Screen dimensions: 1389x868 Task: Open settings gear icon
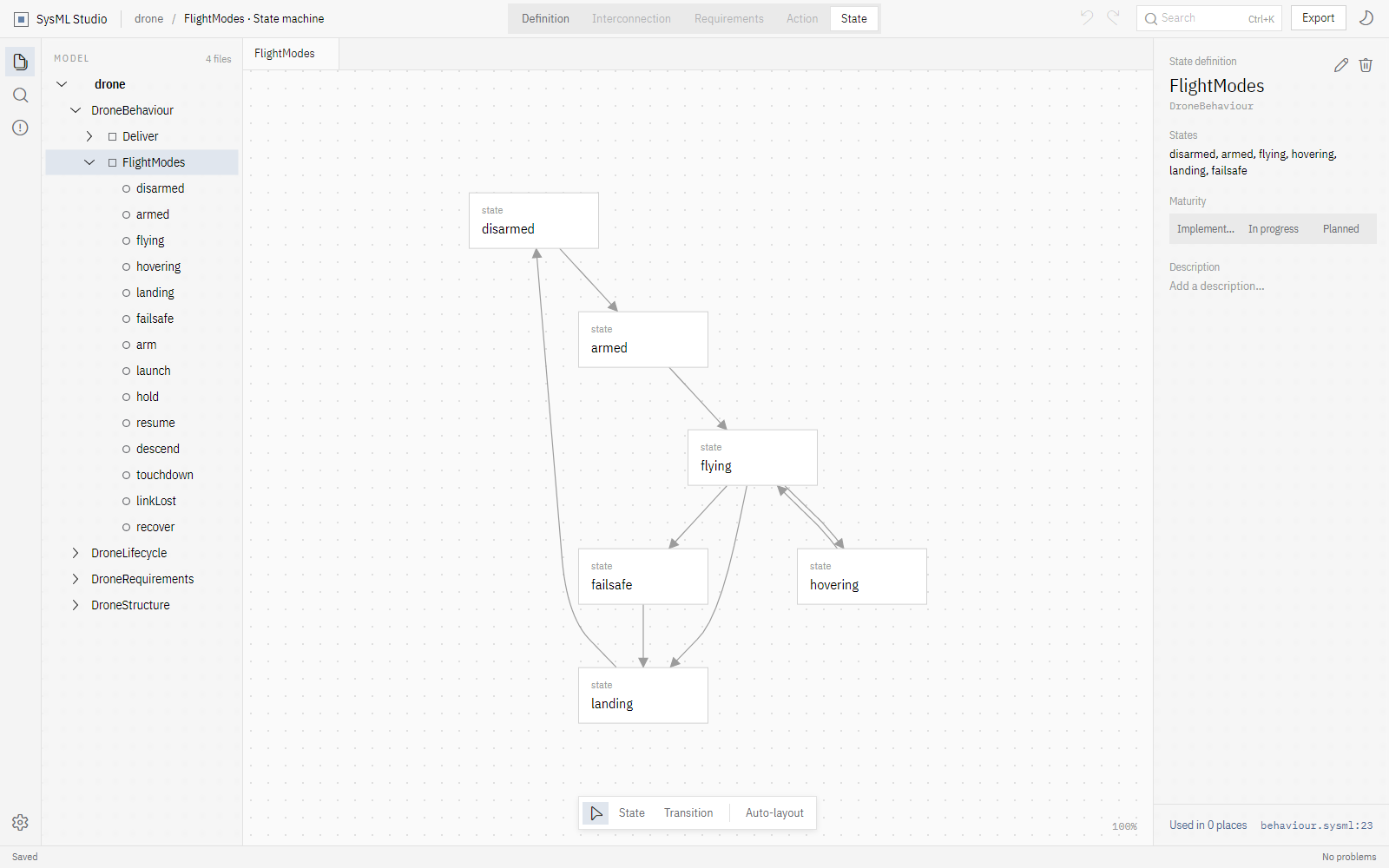(20, 822)
